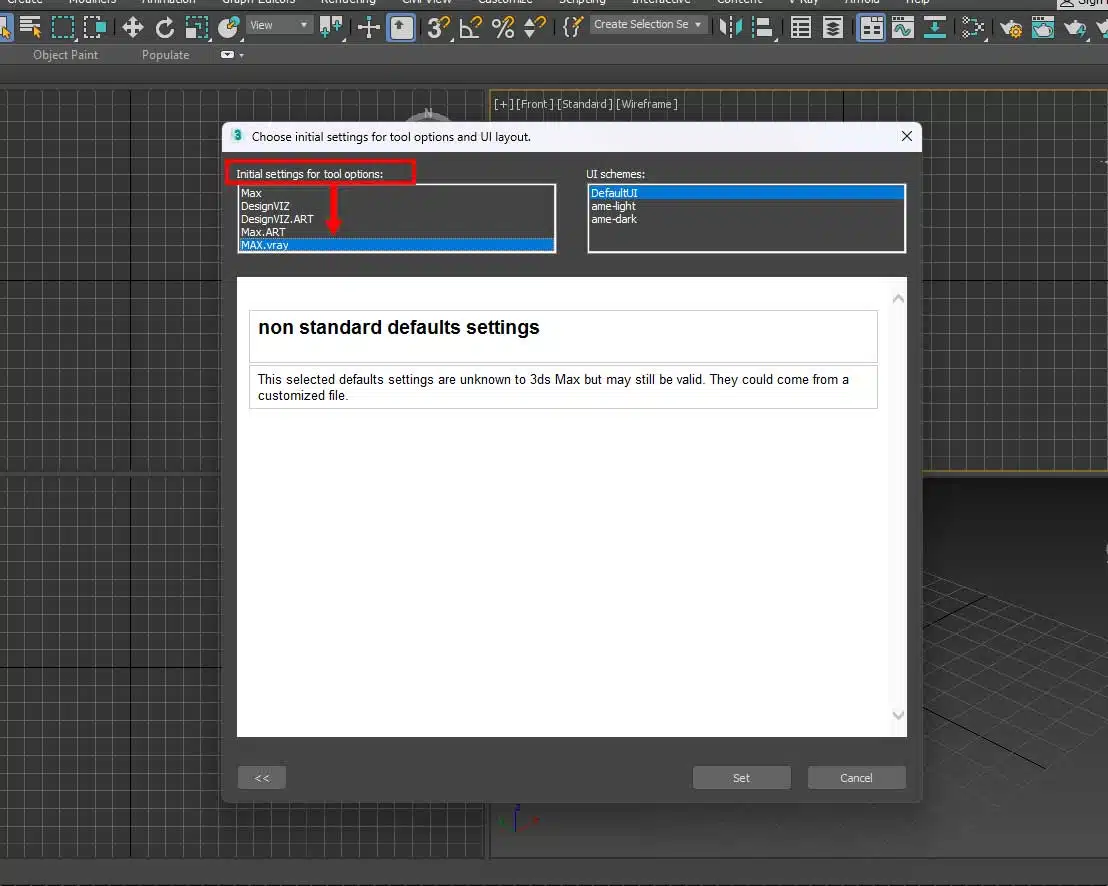Select ame-dark UI scheme
Screen dimensions: 1108x886
(746, 219)
